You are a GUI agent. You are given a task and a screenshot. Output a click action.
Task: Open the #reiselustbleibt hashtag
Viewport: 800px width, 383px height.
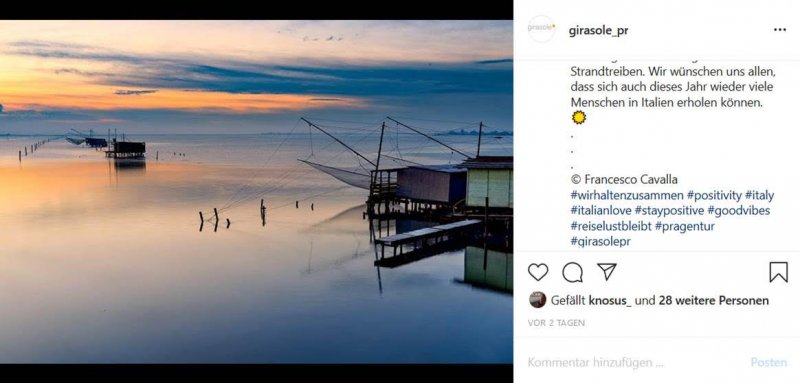pos(611,226)
